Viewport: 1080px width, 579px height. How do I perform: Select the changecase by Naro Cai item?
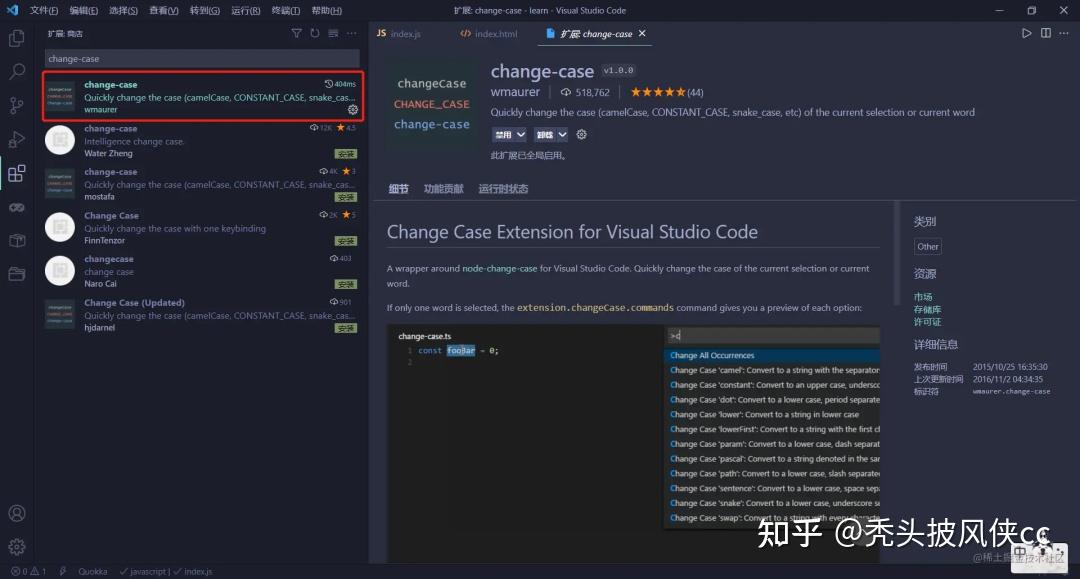click(202, 271)
